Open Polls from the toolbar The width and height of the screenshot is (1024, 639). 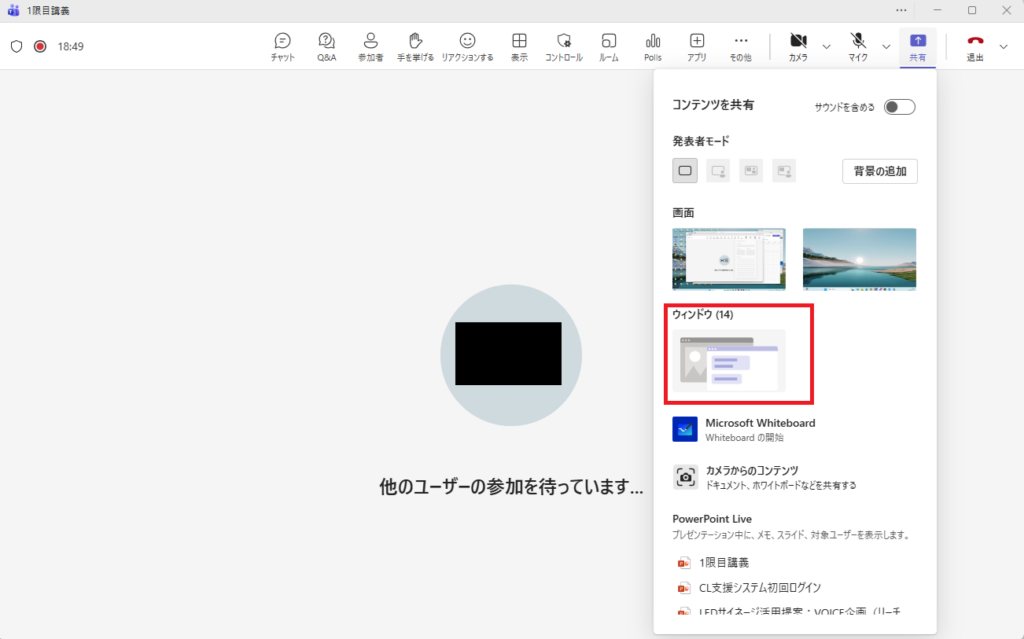[x=652, y=46]
